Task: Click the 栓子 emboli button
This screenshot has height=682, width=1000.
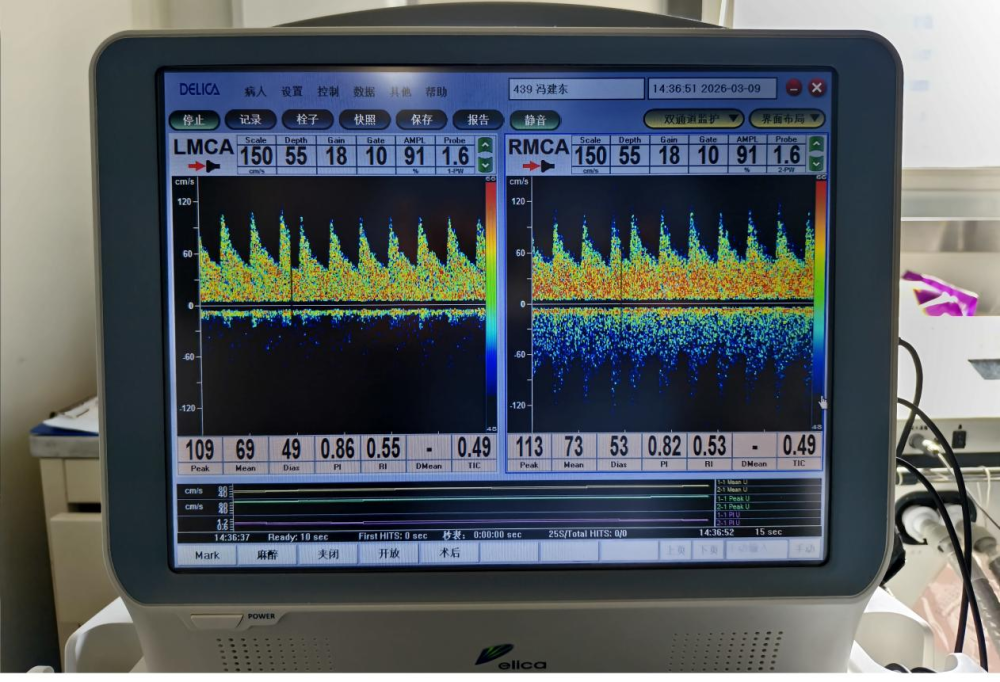Action: coord(307,119)
